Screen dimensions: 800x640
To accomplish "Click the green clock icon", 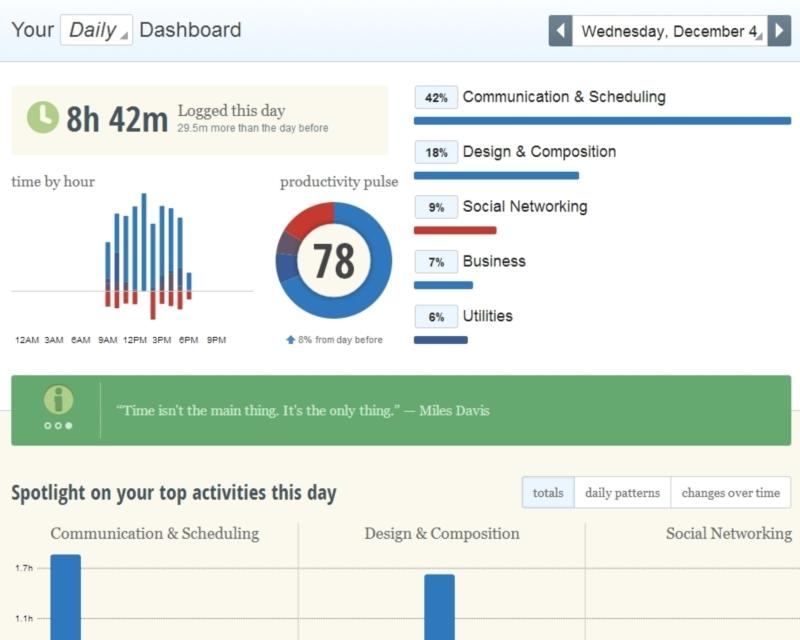I will [x=42, y=118].
